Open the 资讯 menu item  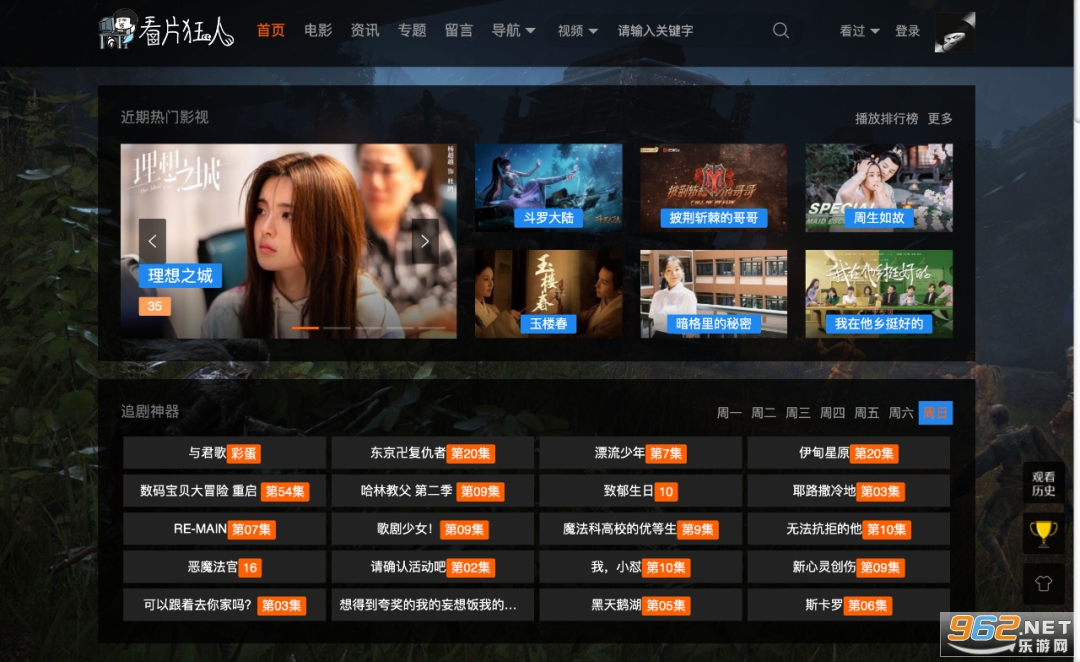pyautogui.click(x=364, y=30)
